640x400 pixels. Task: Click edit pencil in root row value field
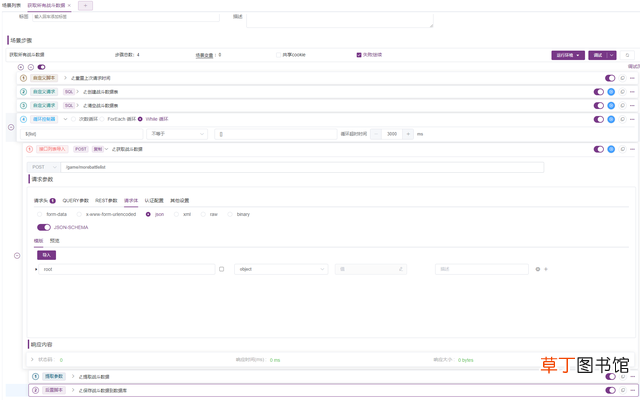point(401,269)
